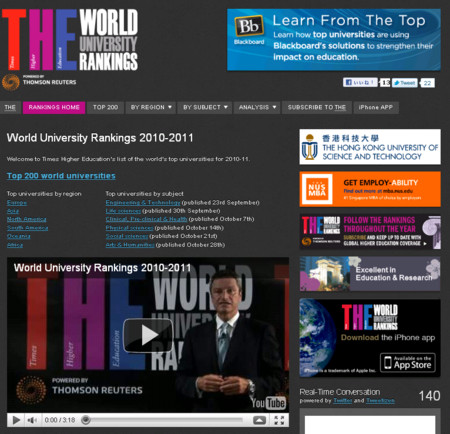Open the NUS MBA Get Employ-Ability banner
This screenshot has width=450, height=434.
point(370,189)
